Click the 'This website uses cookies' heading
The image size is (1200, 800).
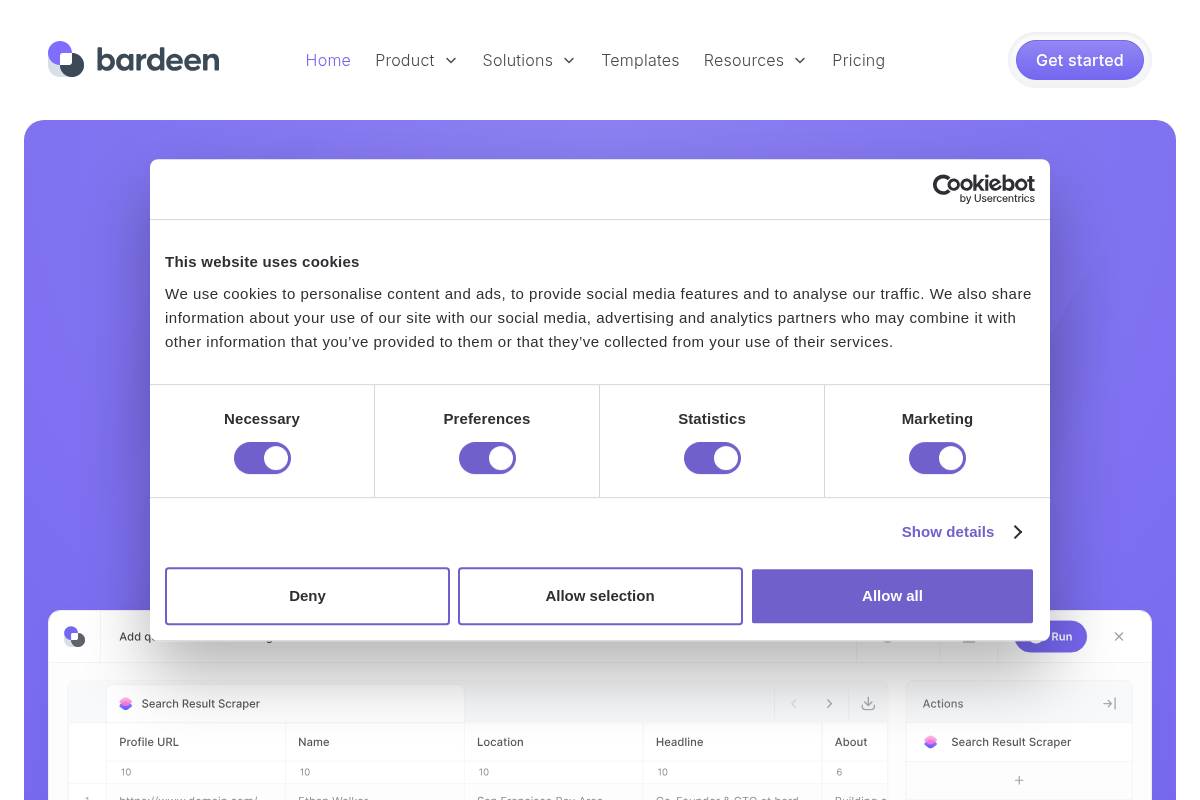[x=262, y=262]
